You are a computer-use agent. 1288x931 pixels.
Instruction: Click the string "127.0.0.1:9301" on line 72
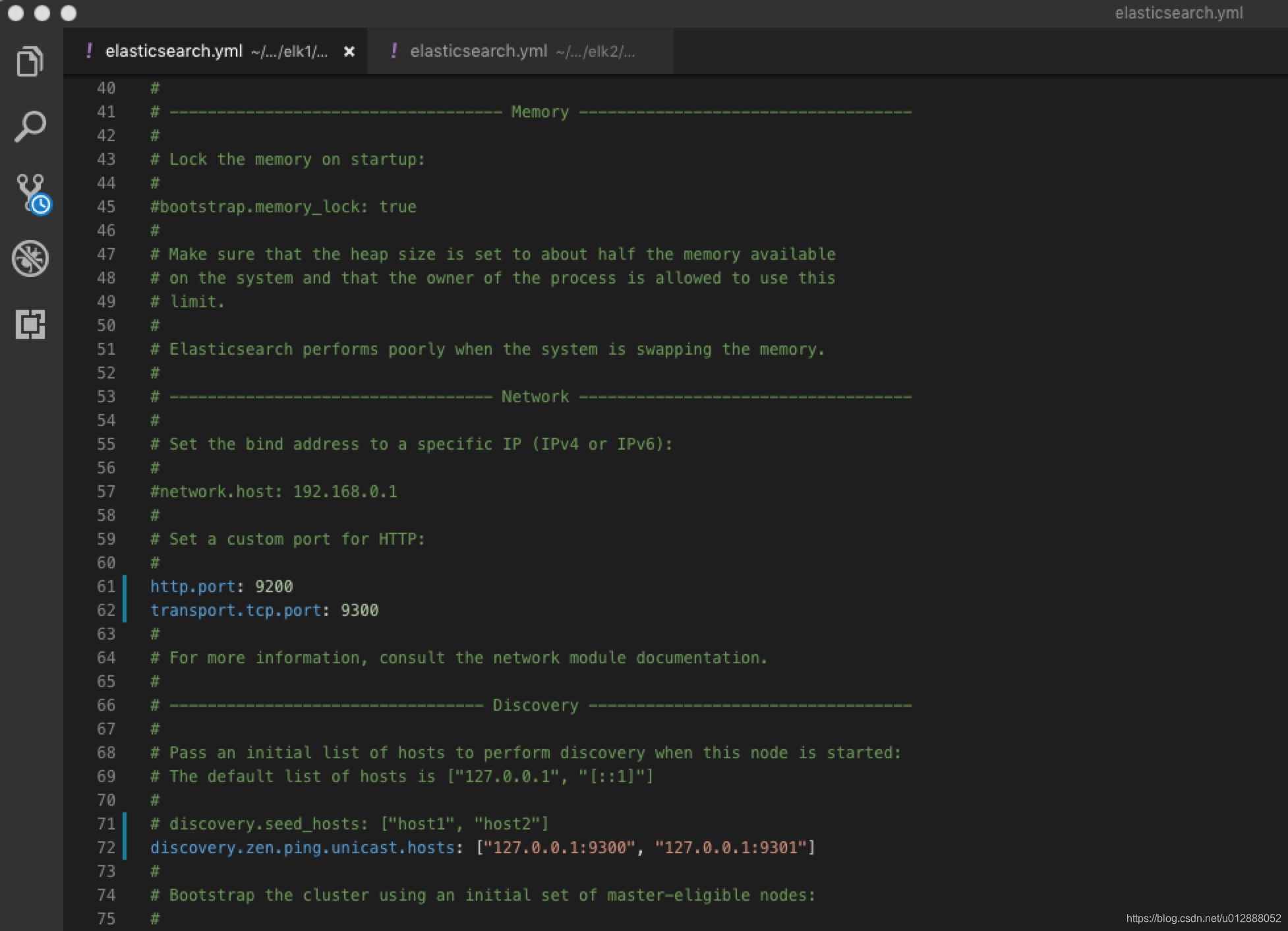click(730, 847)
